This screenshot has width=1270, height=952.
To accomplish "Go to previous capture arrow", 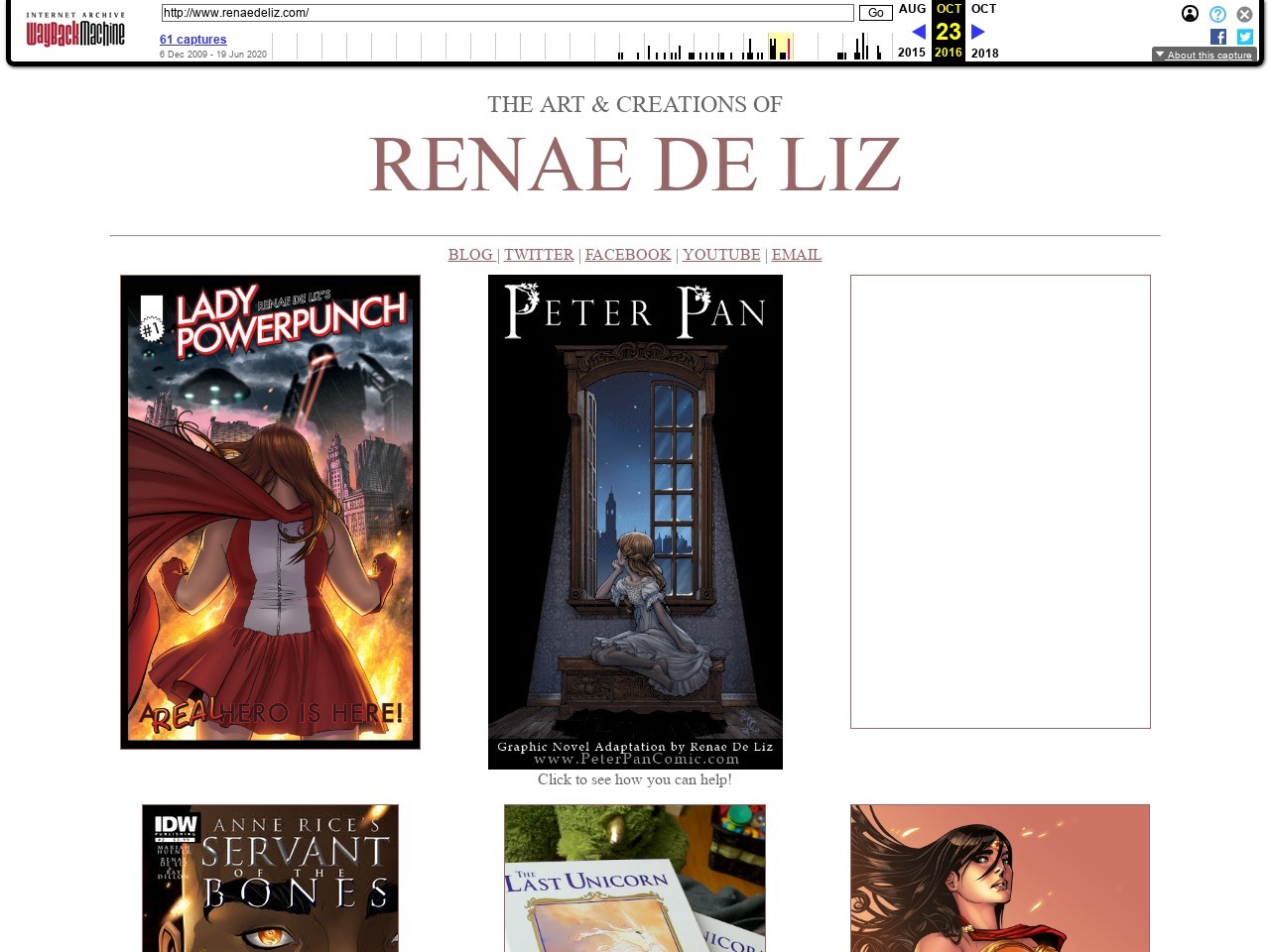I will 919,32.
